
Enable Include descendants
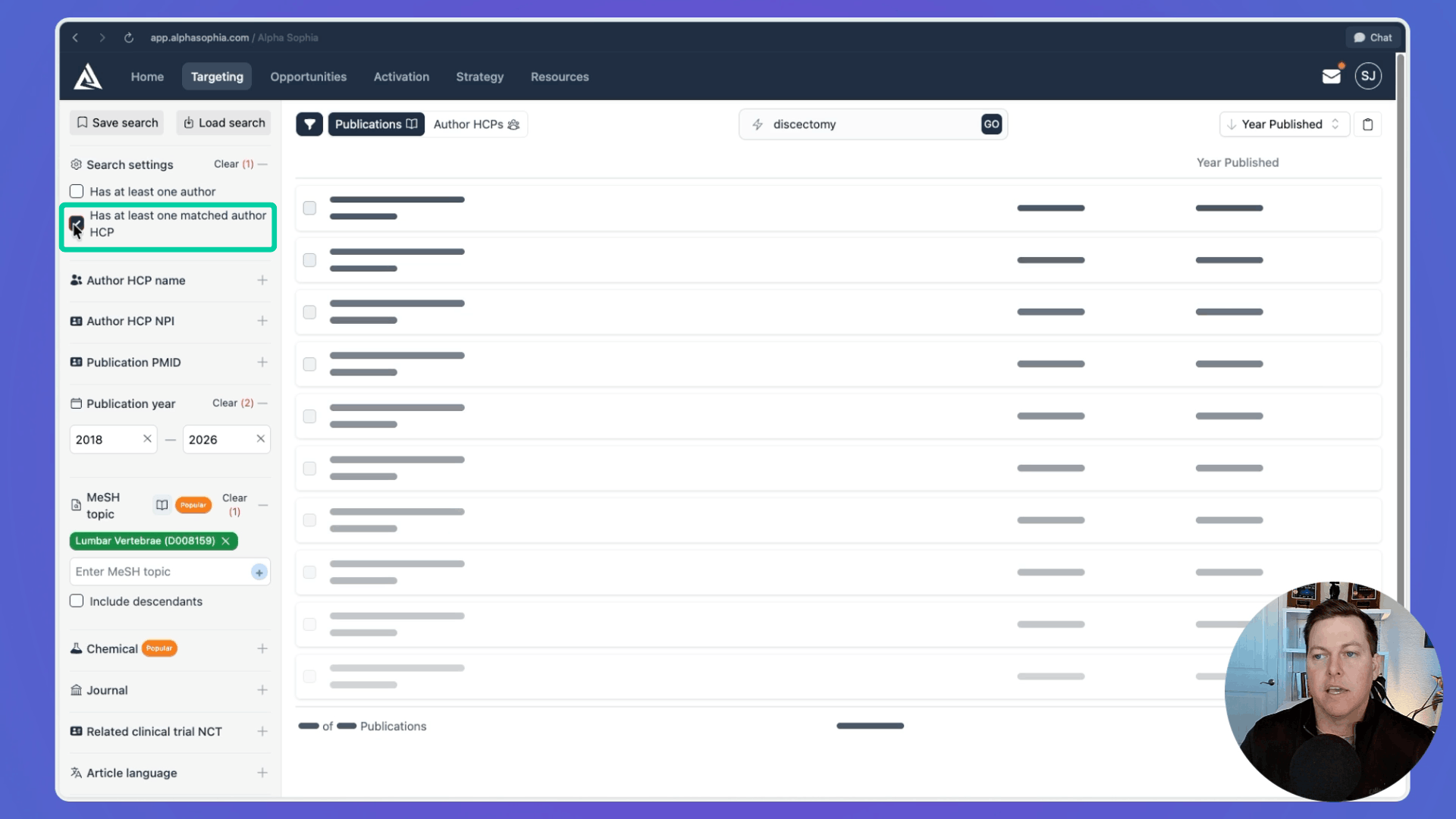77,601
